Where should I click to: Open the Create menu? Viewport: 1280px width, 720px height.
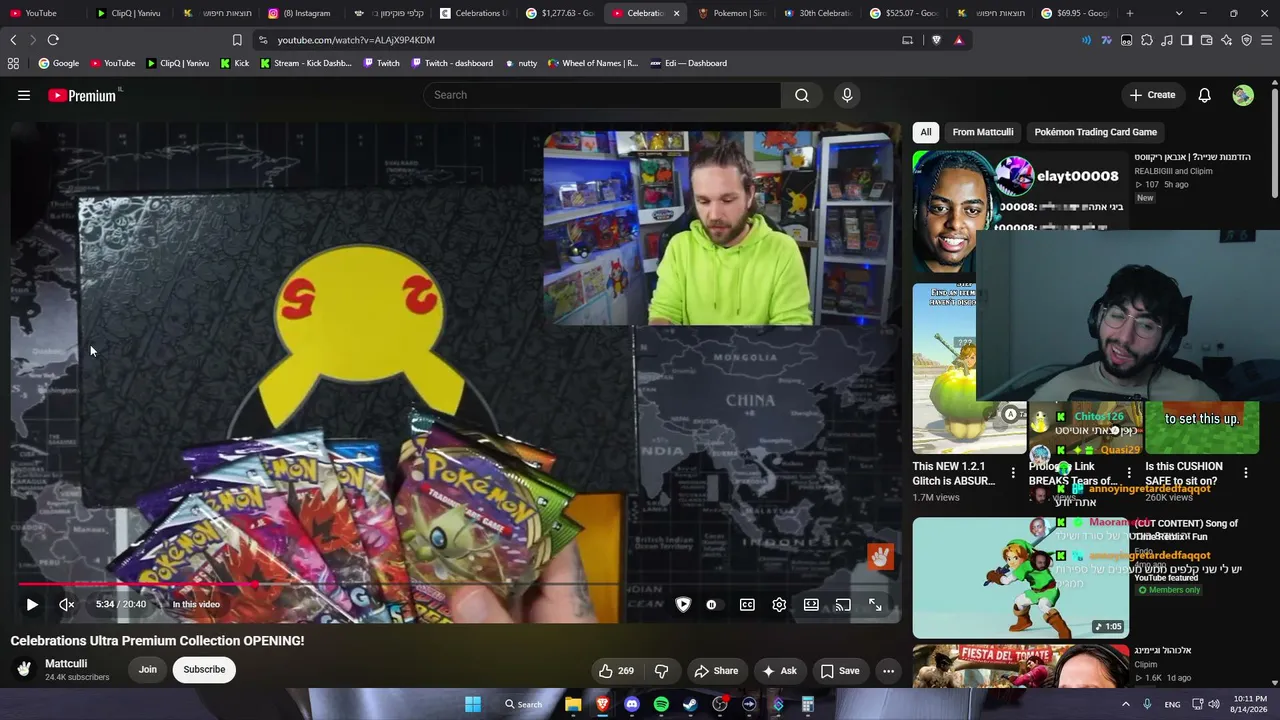(x=1152, y=95)
